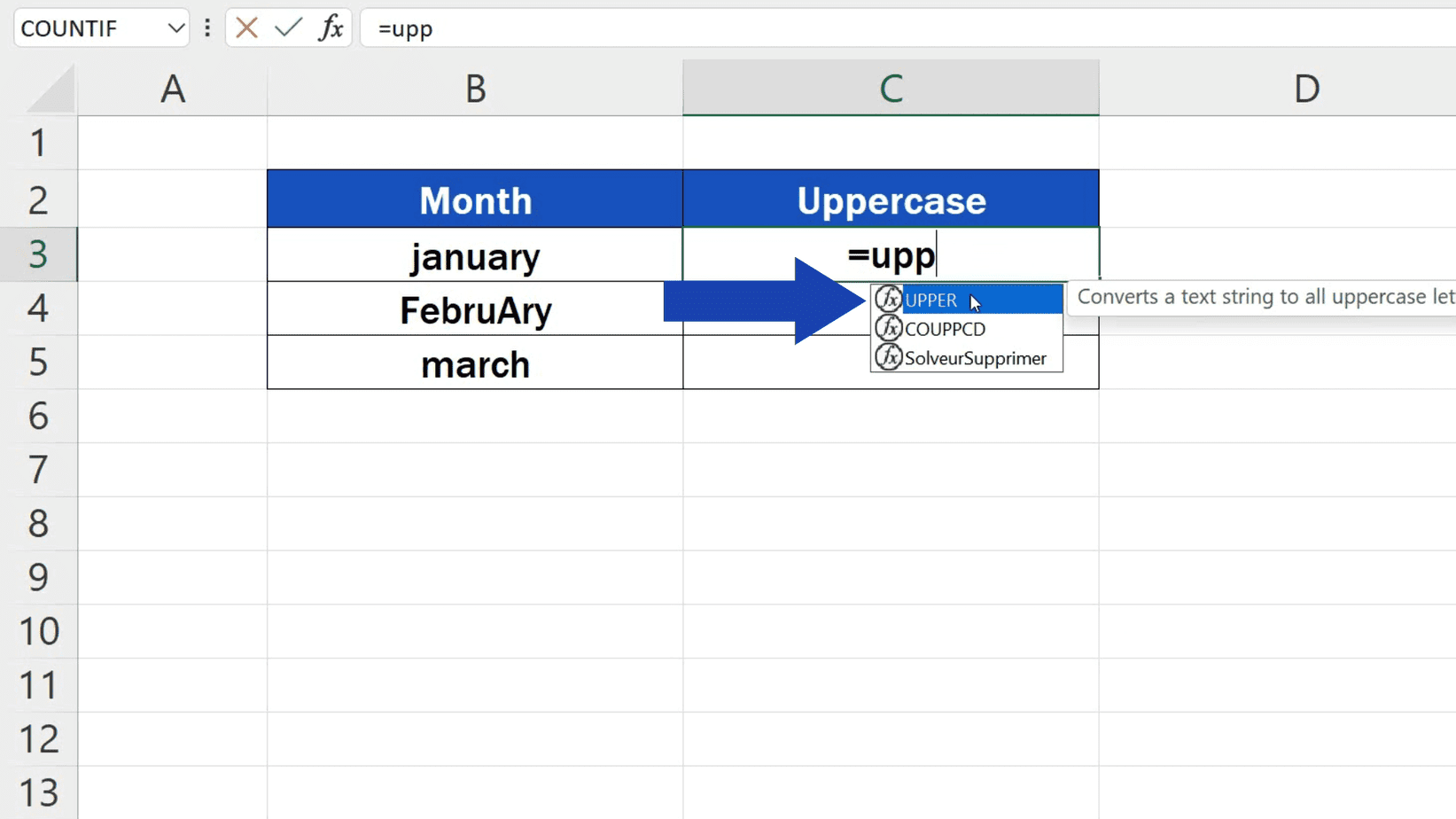1456x819 pixels.
Task: Click row 8 header
Action: click(x=38, y=524)
